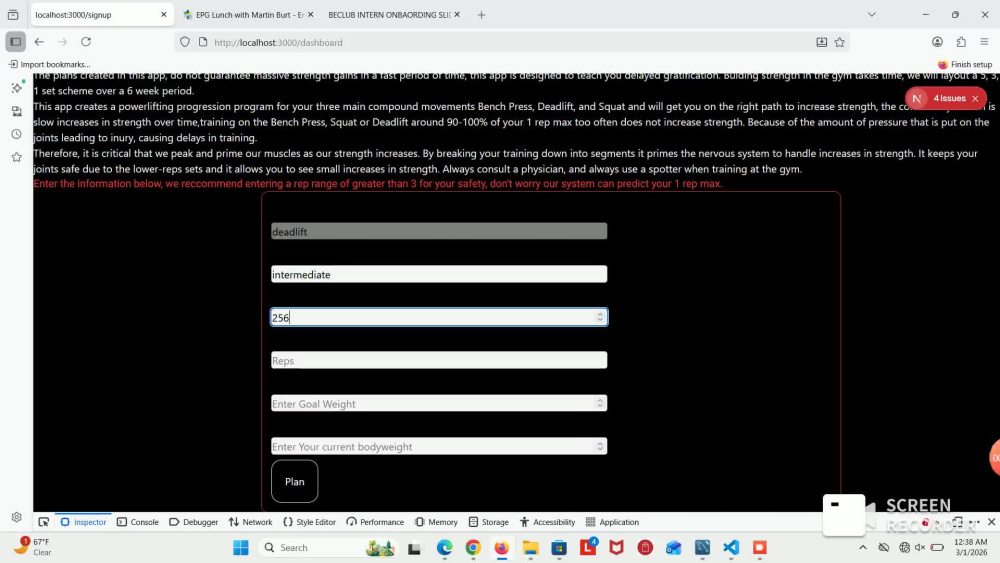Open the Performance devtools tab
The image size is (1000, 563).
375,522
